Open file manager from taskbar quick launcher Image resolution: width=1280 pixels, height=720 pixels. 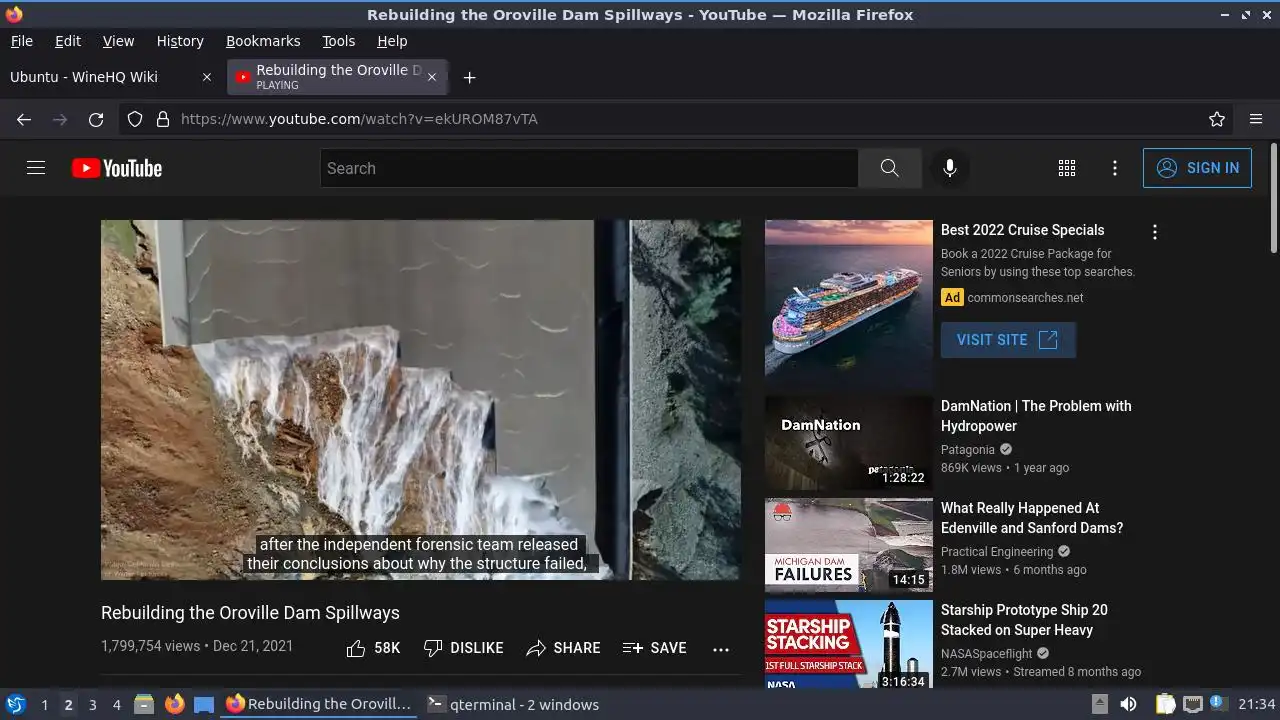click(144, 704)
